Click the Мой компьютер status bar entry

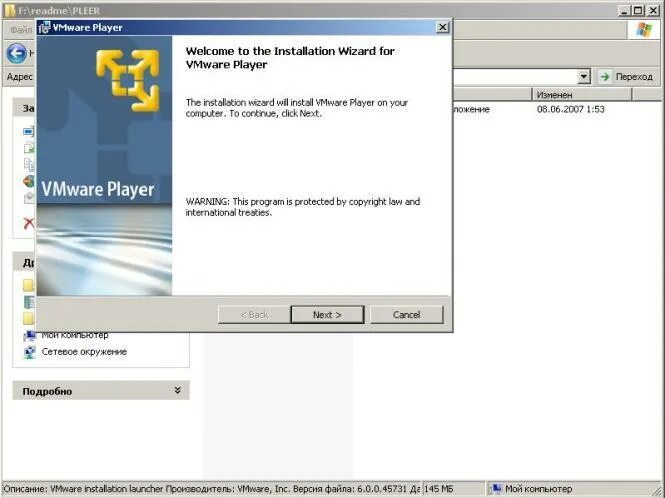[x=538, y=489]
